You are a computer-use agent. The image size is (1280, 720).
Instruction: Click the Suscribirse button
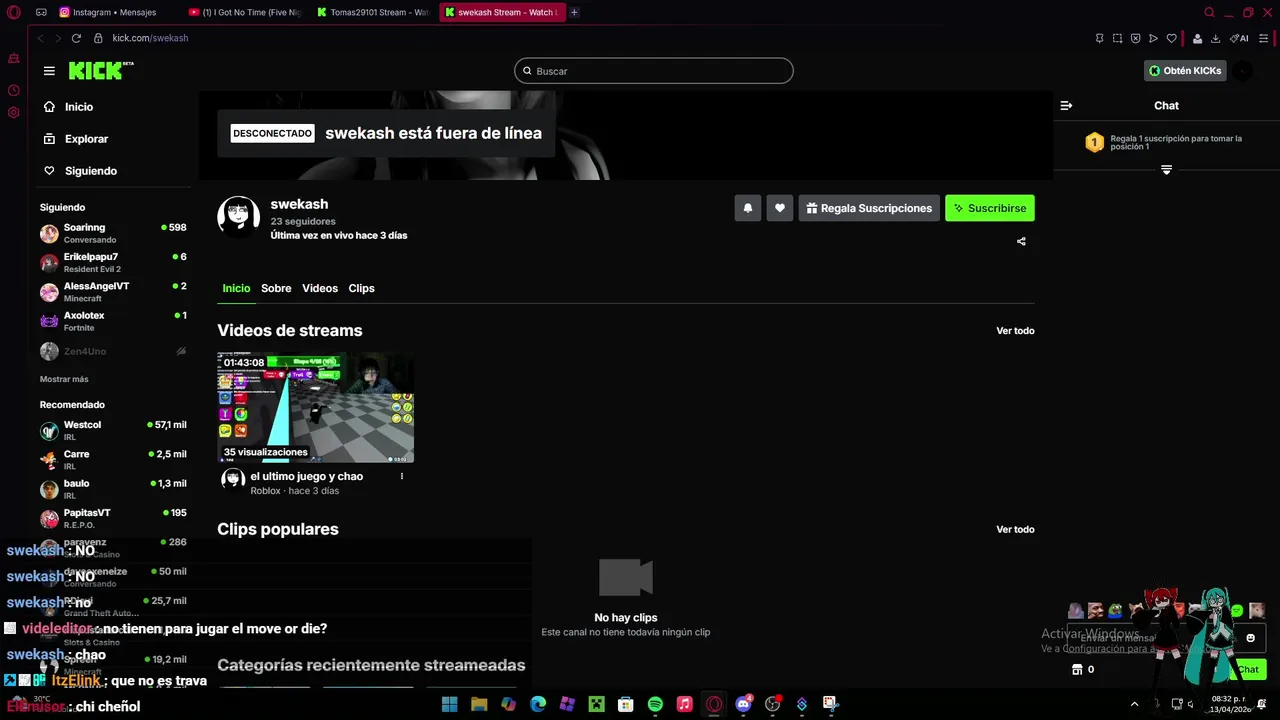(990, 208)
